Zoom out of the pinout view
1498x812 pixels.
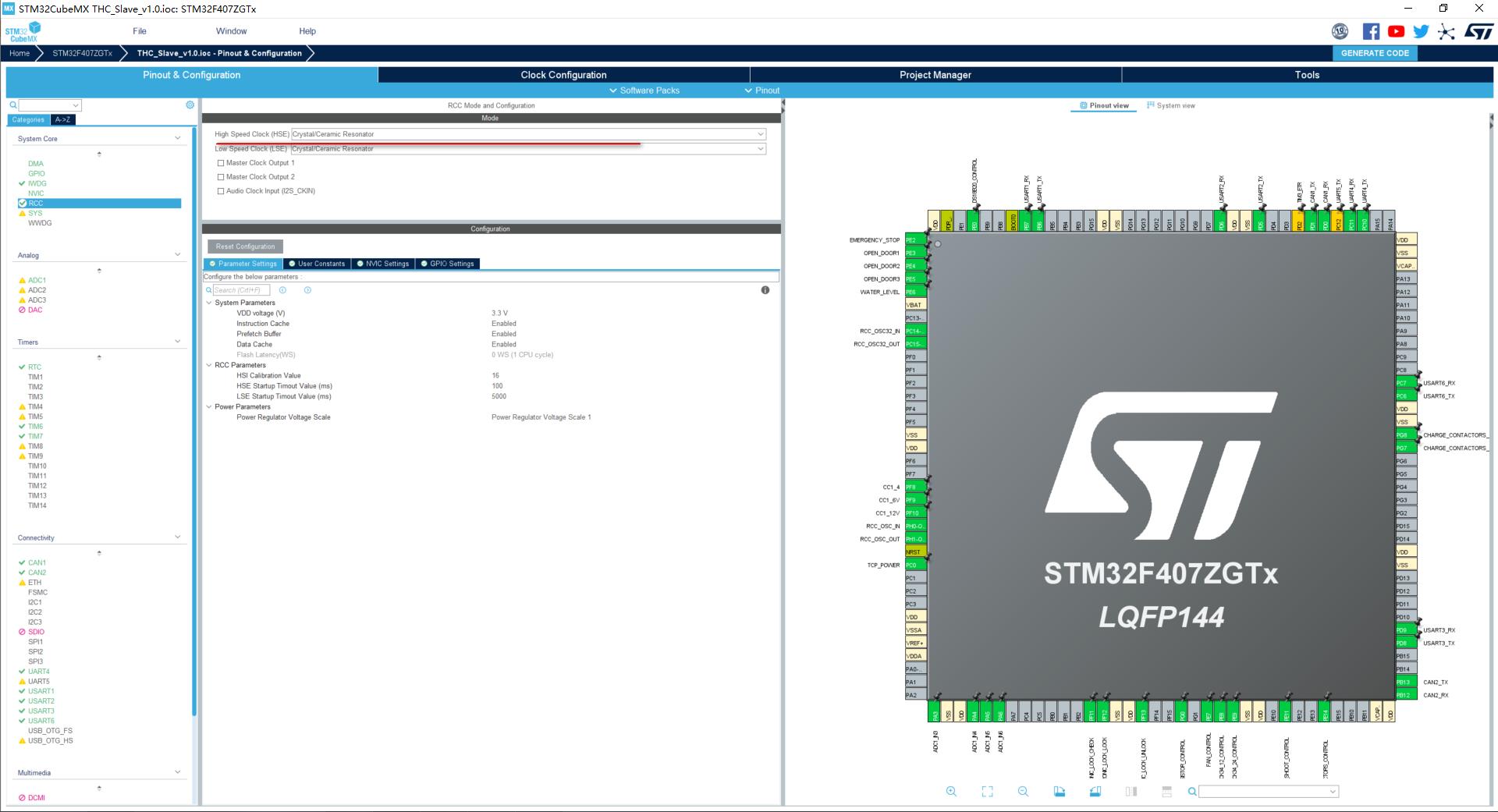click(1023, 791)
